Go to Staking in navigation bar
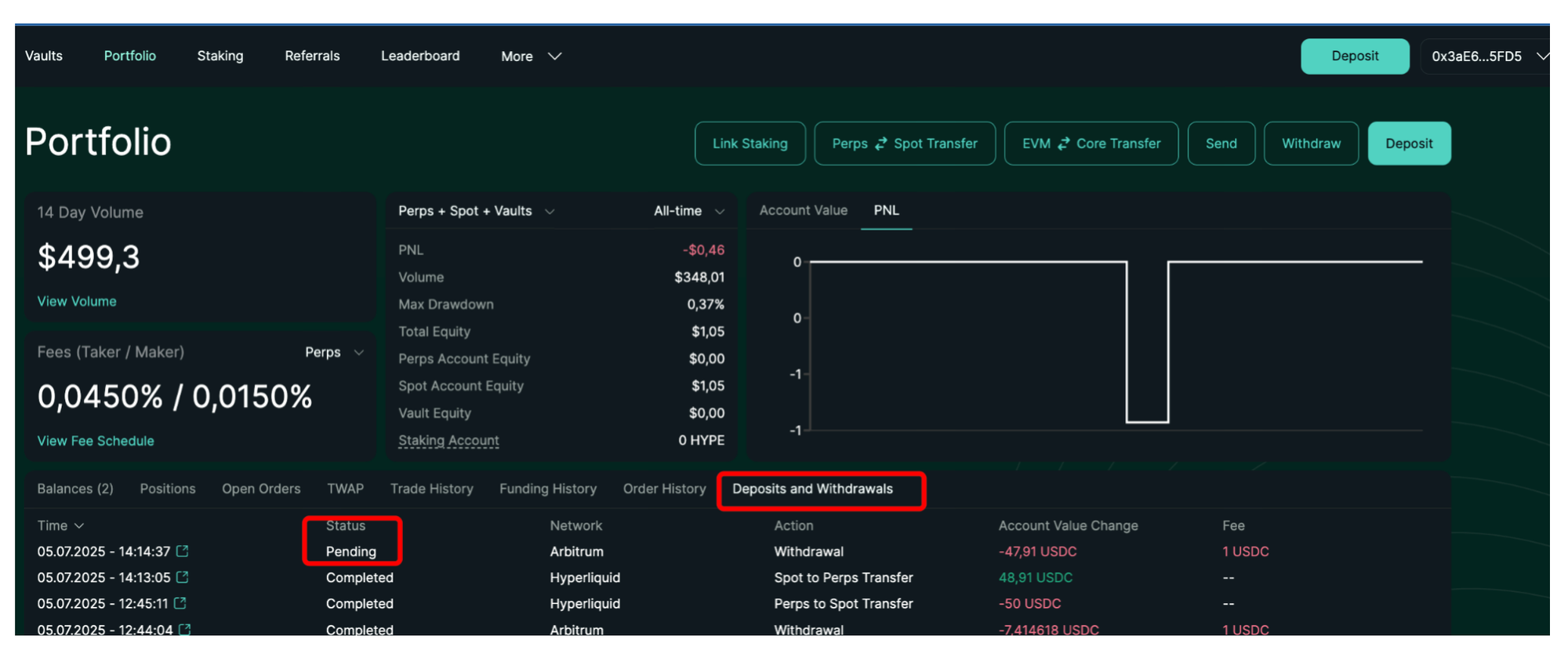The width and height of the screenshot is (1568, 647). pyautogui.click(x=220, y=56)
